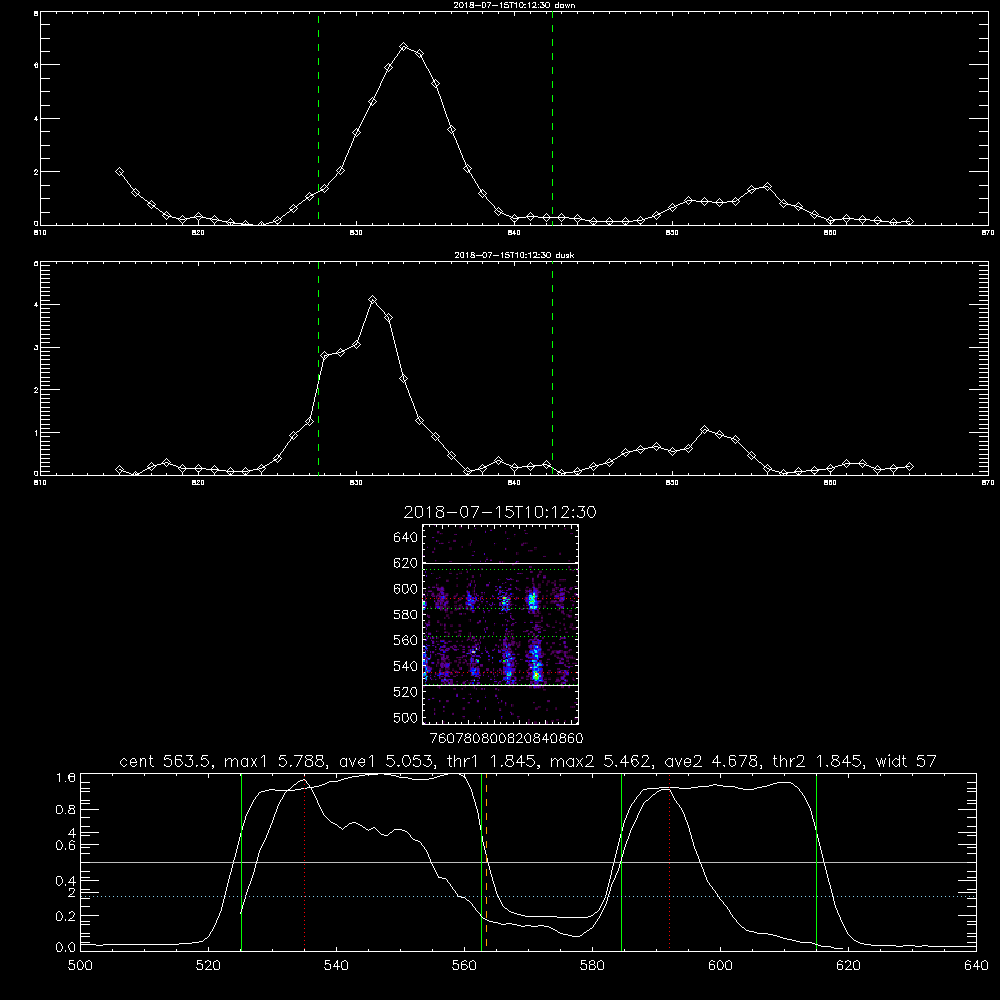Click the first data point of the dawn curve
Image resolution: width=1000 pixels, height=1000 pixels.
(119, 172)
